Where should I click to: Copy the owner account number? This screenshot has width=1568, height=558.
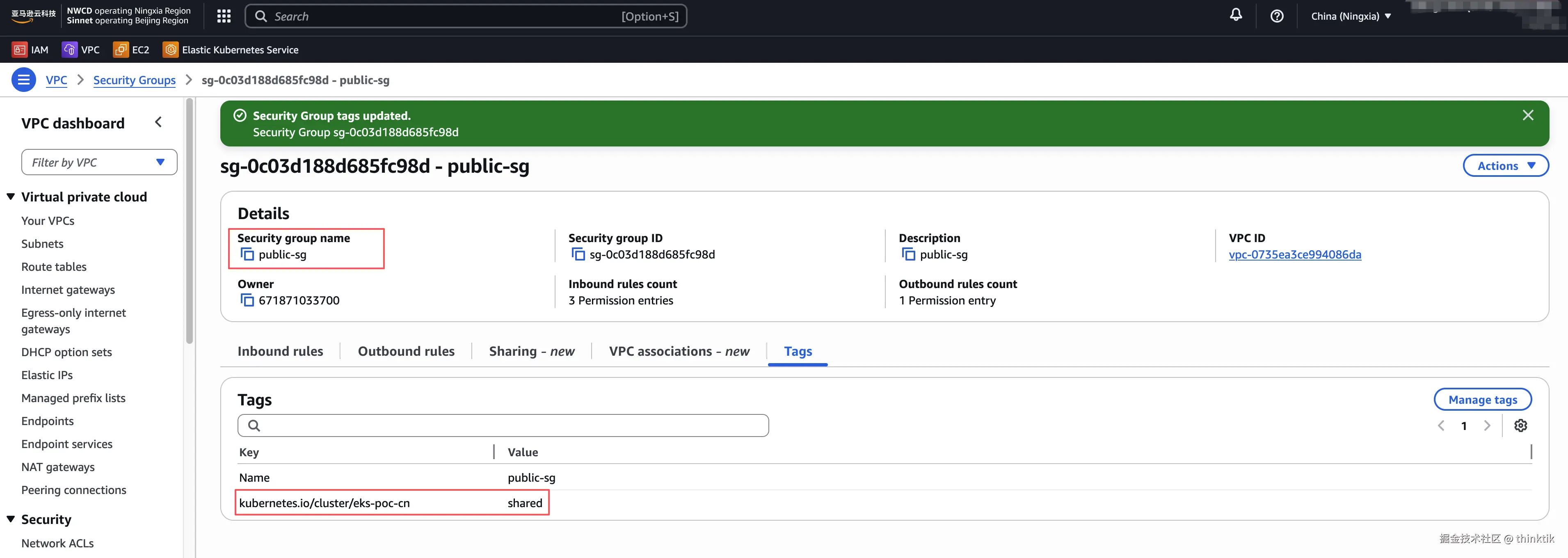247,300
